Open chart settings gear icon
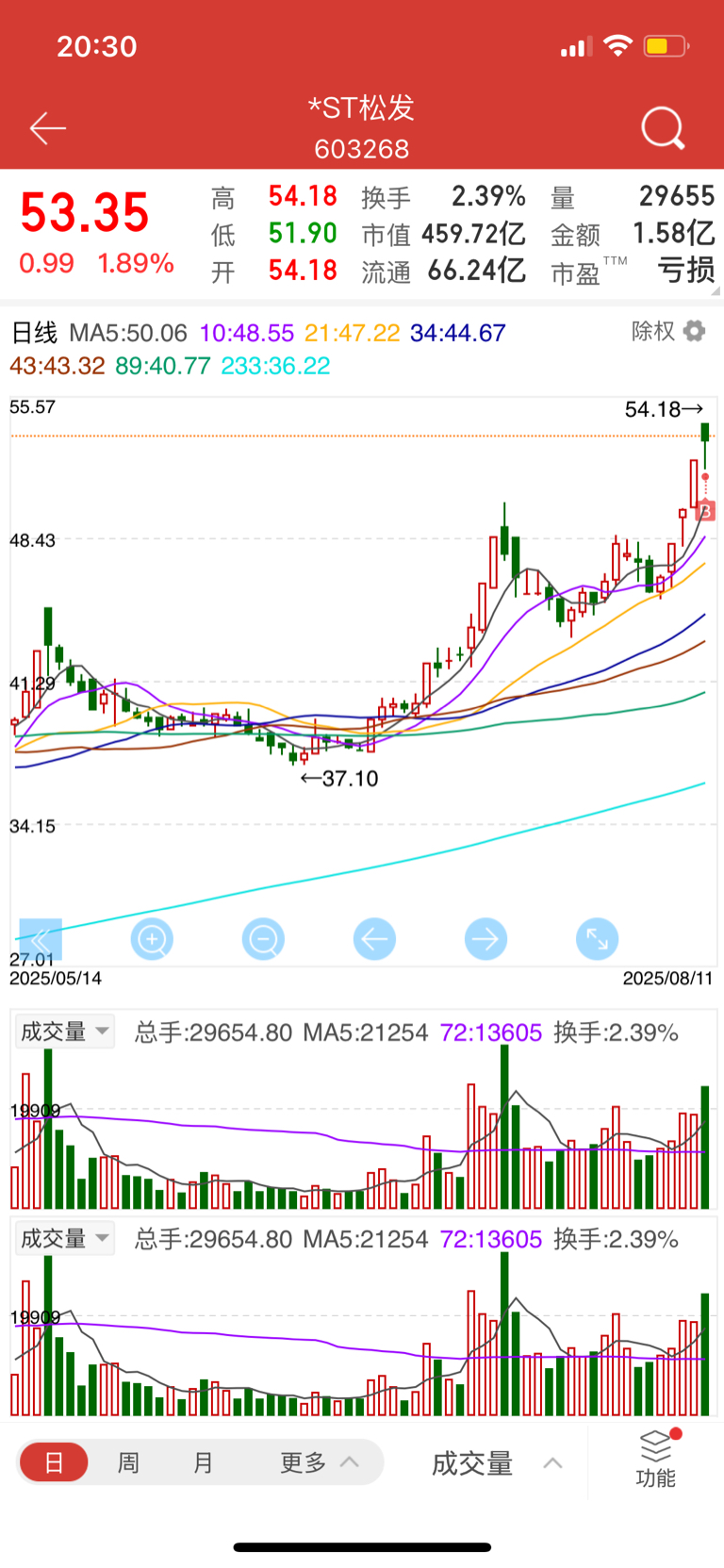Viewport: 724px width, 1568px height. (695, 331)
